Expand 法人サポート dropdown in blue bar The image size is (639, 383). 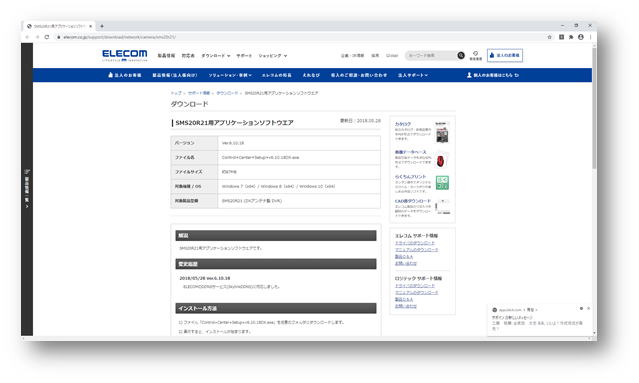click(413, 75)
